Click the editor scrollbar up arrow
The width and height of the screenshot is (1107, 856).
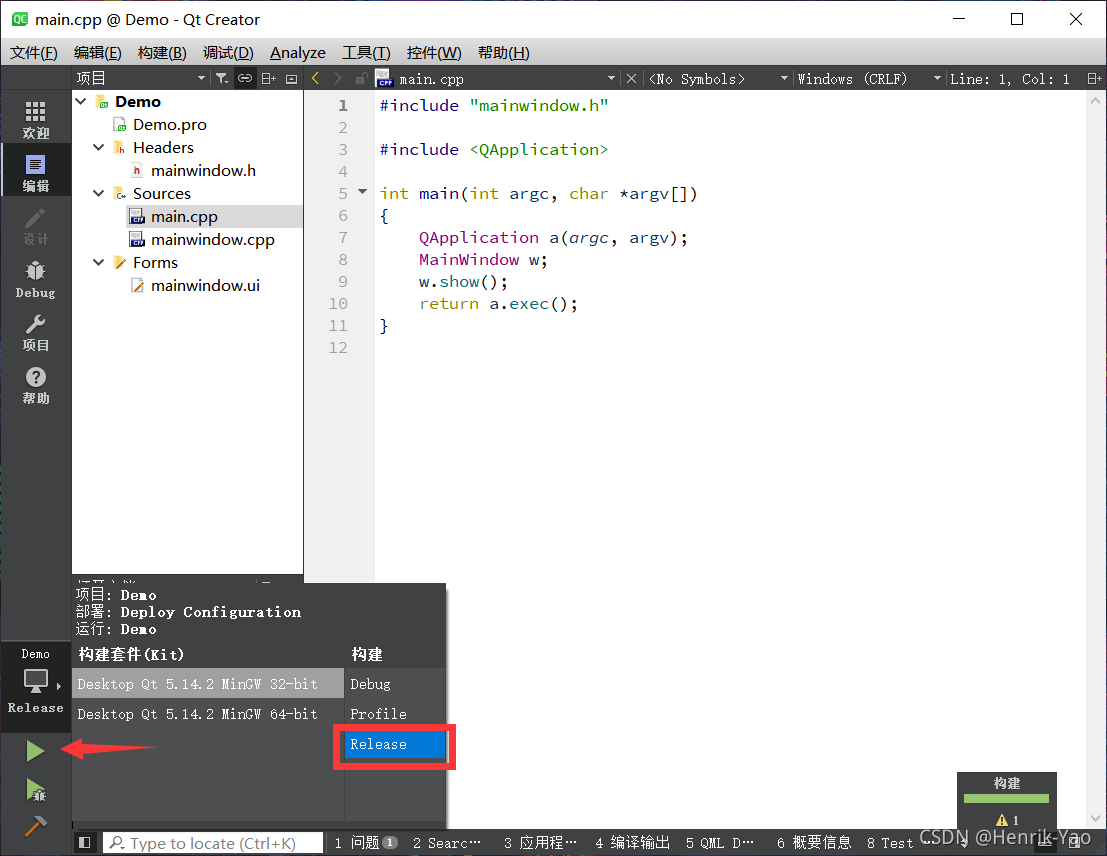[1095, 101]
